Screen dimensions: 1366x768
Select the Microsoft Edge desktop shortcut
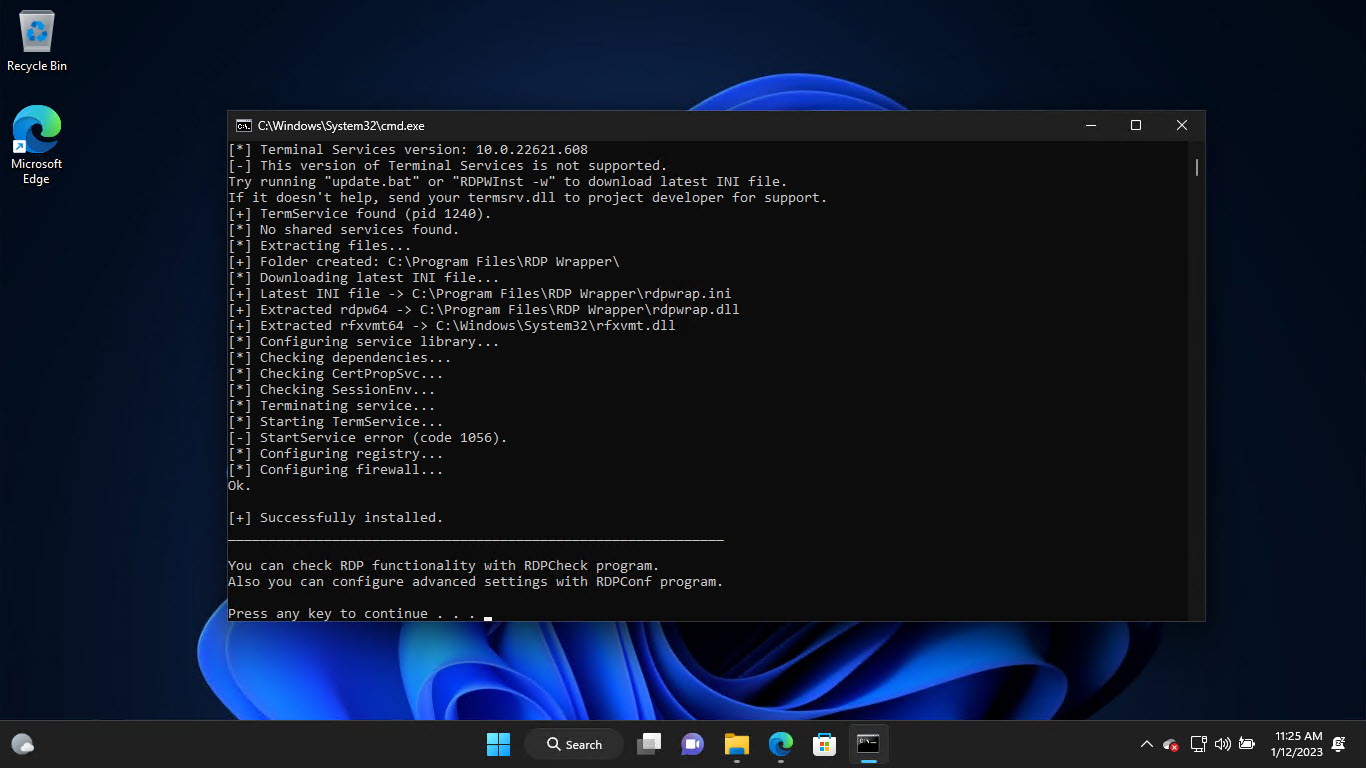(37, 144)
